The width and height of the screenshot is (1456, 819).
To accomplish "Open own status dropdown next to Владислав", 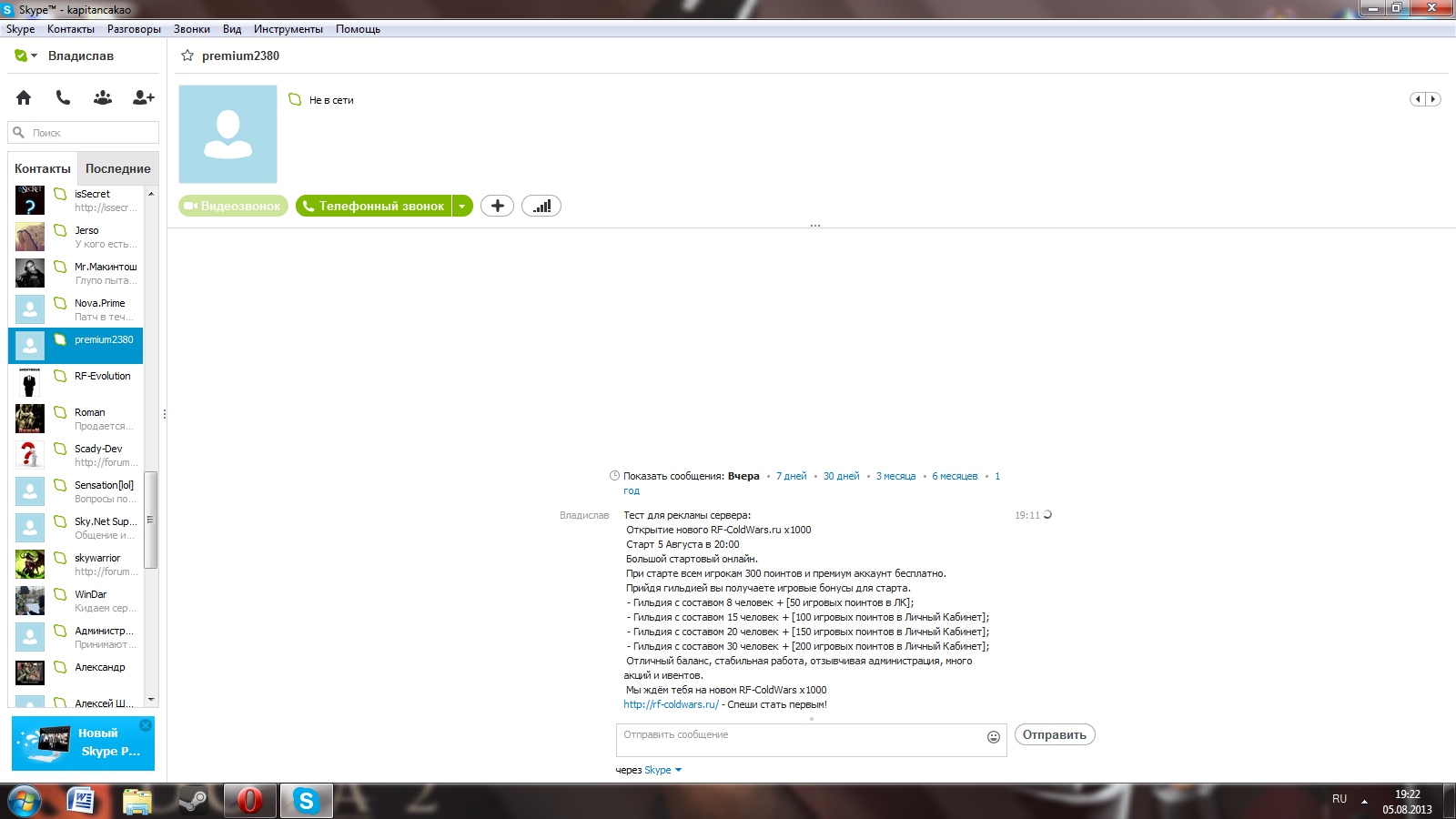I will pyautogui.click(x=26, y=56).
